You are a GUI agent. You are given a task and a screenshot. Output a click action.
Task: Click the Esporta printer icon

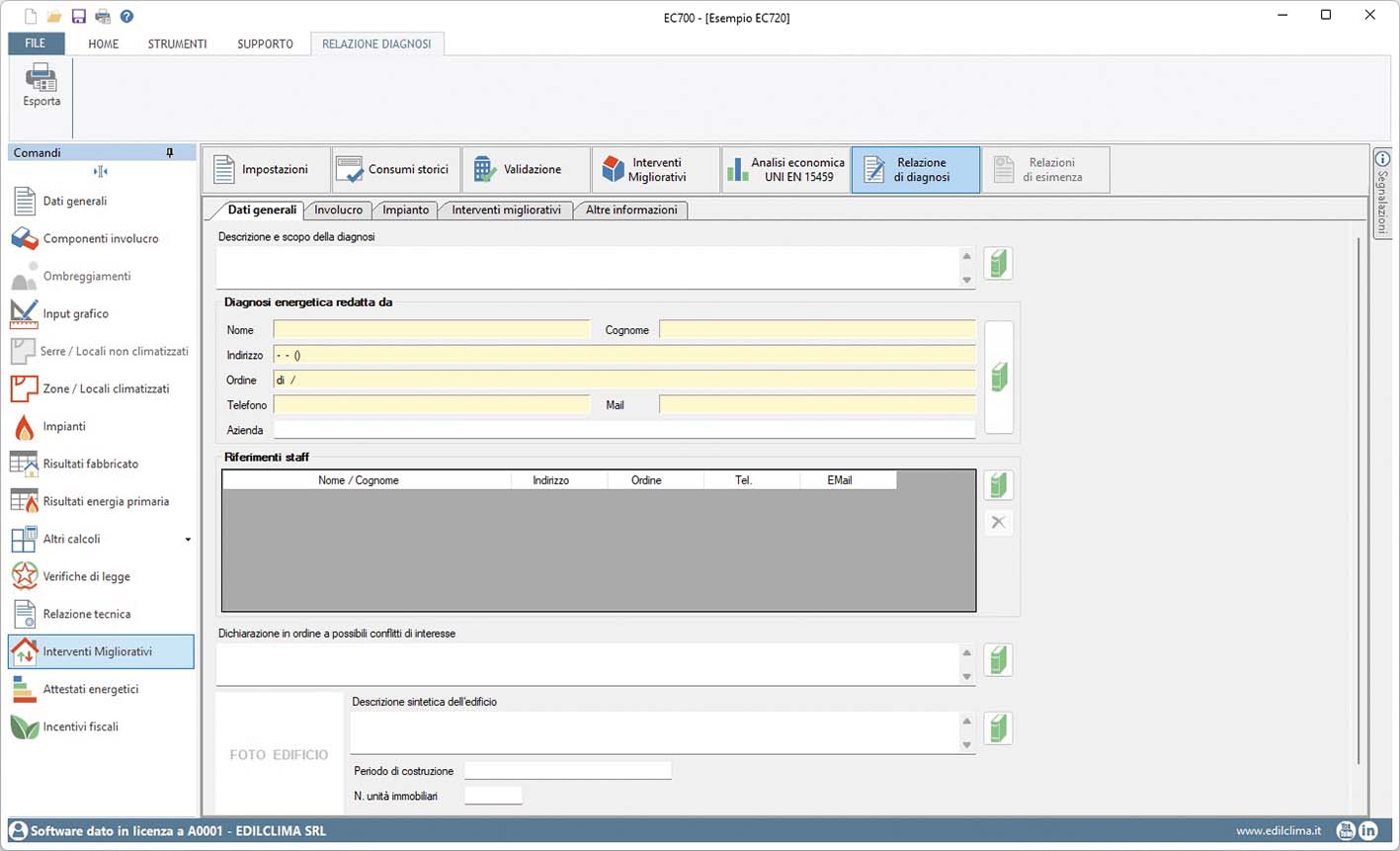click(x=41, y=78)
